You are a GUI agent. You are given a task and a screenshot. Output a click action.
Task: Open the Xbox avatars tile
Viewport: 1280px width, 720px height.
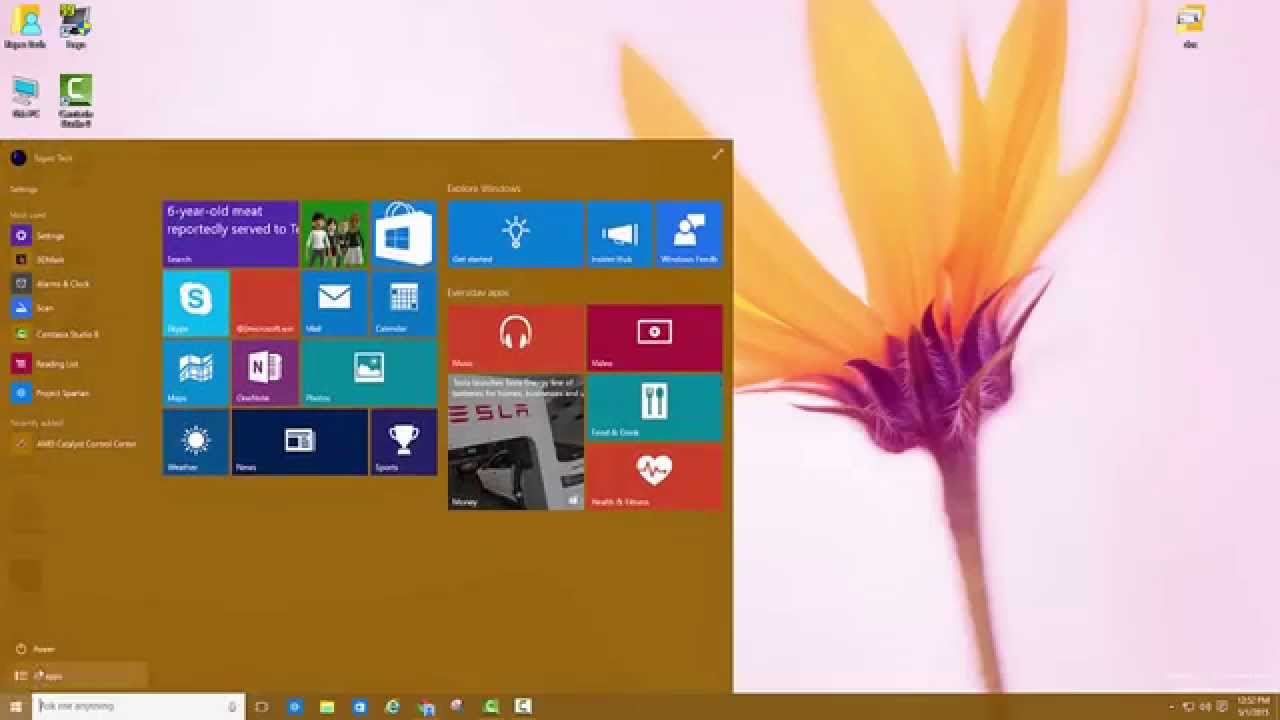(x=334, y=234)
